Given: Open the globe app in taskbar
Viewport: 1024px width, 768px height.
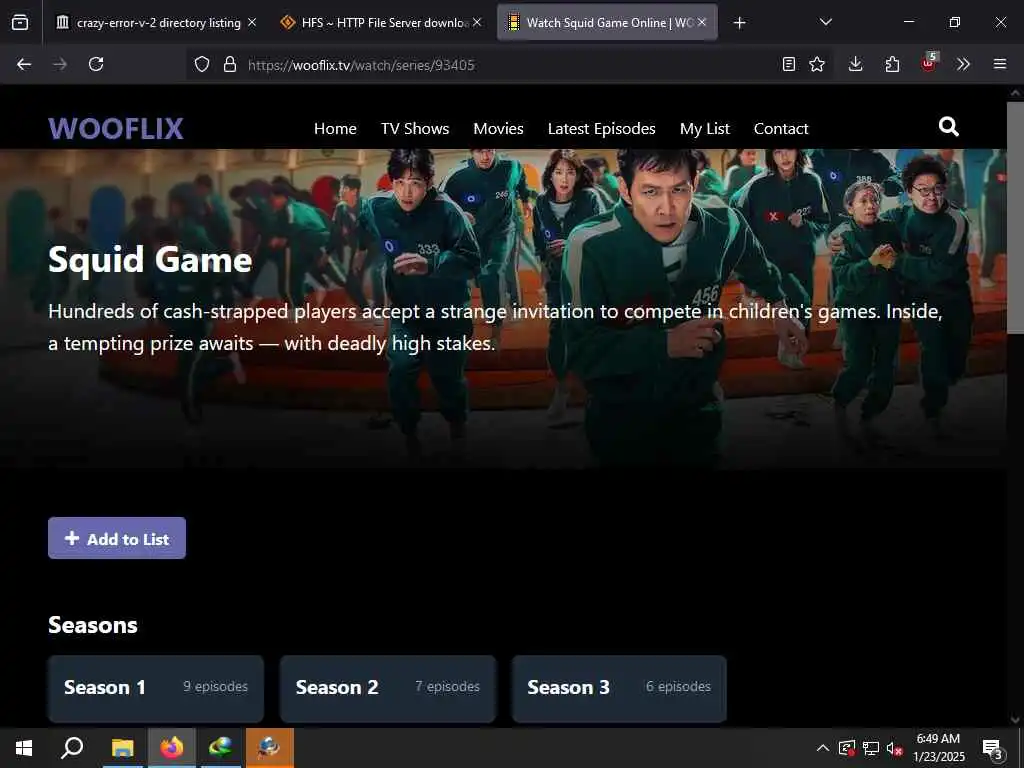Looking at the screenshot, I should [221, 748].
